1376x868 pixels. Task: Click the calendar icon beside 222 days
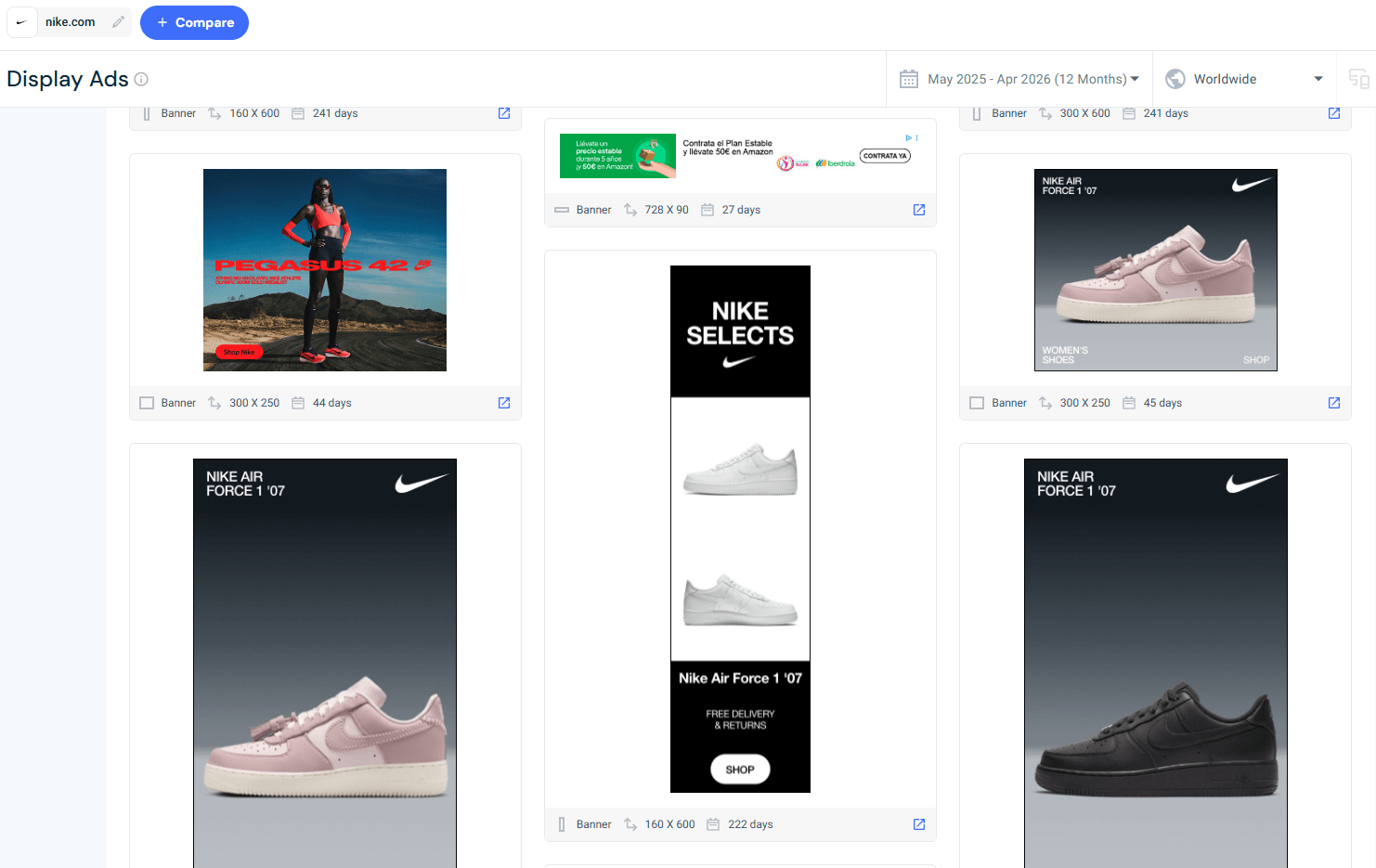click(x=713, y=824)
